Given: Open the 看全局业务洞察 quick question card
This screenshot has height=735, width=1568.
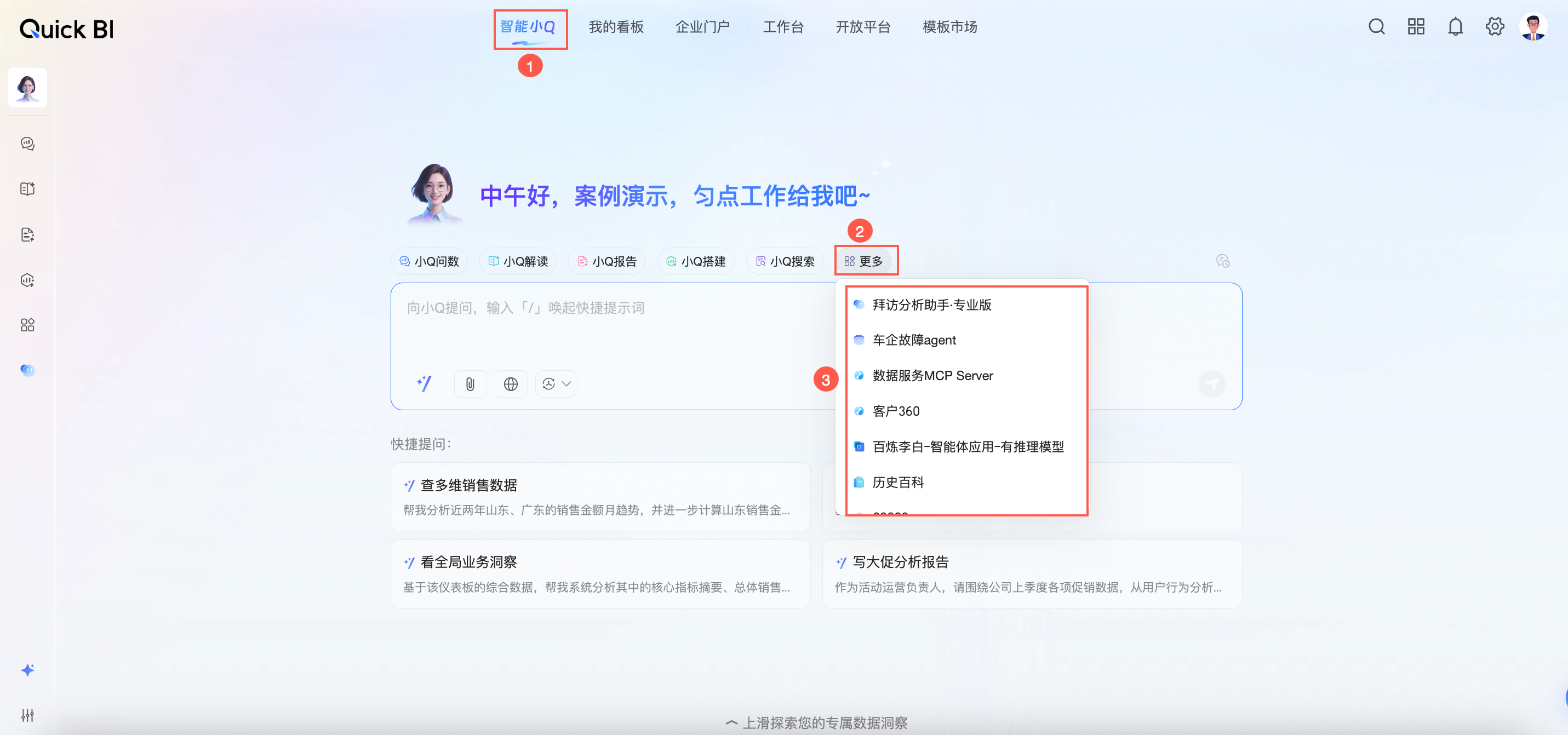Looking at the screenshot, I should [x=600, y=574].
